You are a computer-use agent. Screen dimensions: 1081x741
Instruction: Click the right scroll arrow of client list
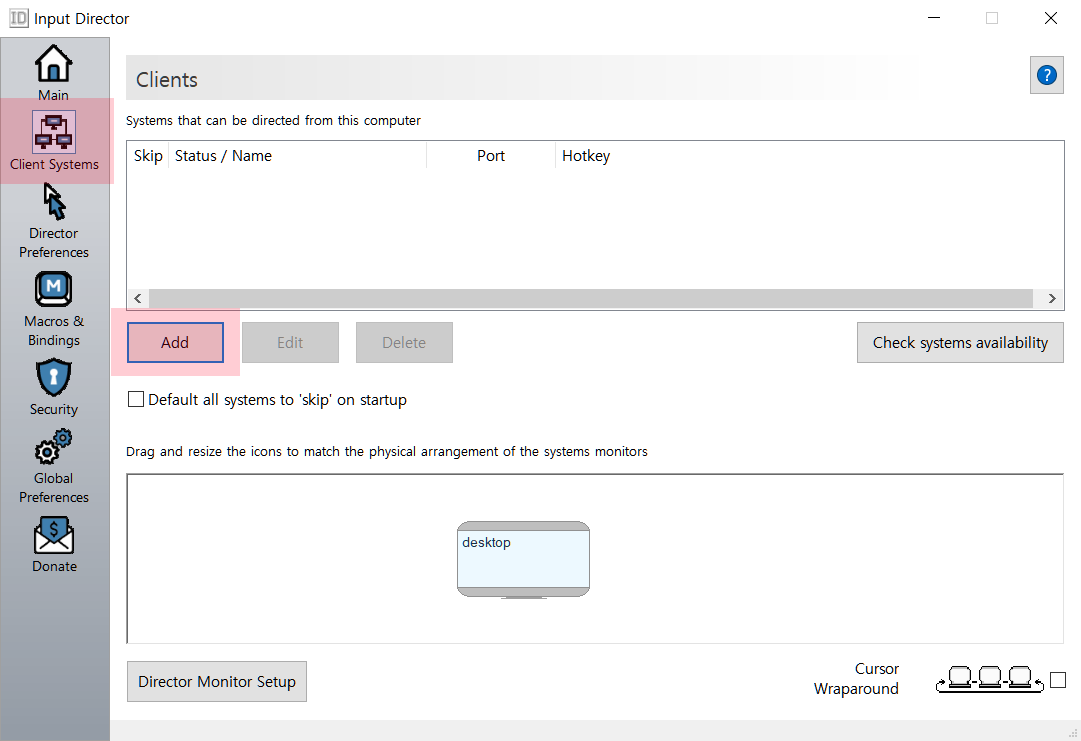pos(1052,298)
